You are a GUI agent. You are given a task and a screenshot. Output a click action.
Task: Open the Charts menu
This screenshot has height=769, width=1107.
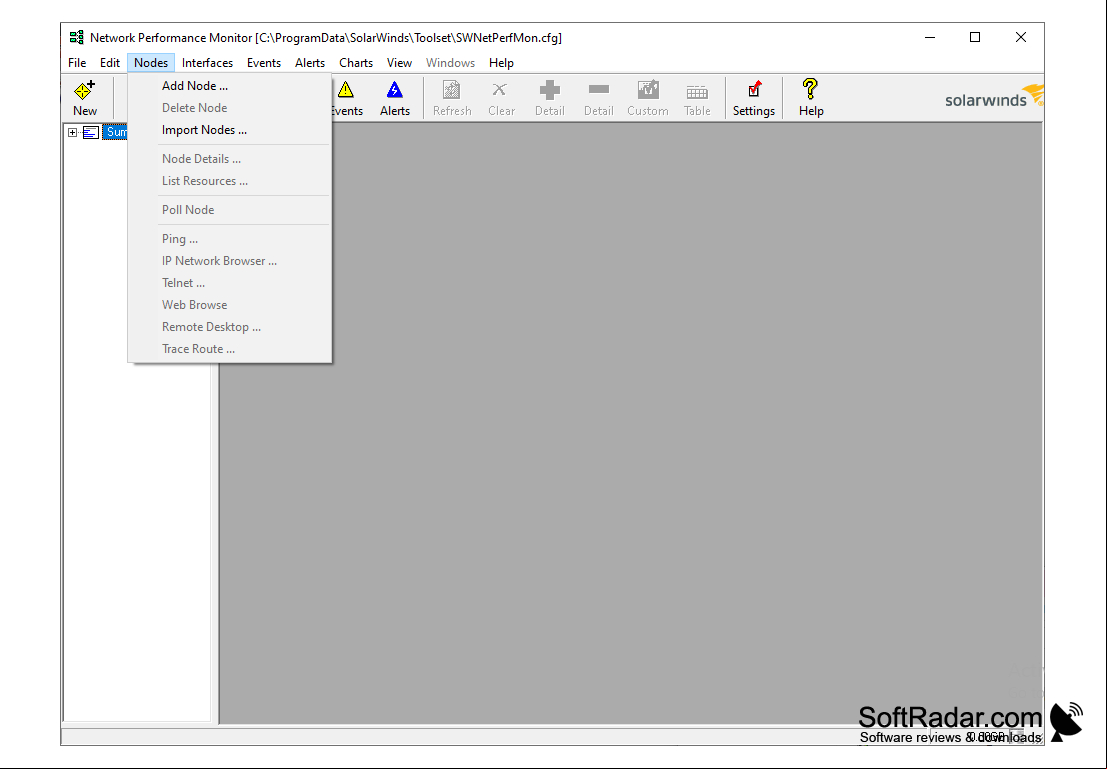pos(356,63)
